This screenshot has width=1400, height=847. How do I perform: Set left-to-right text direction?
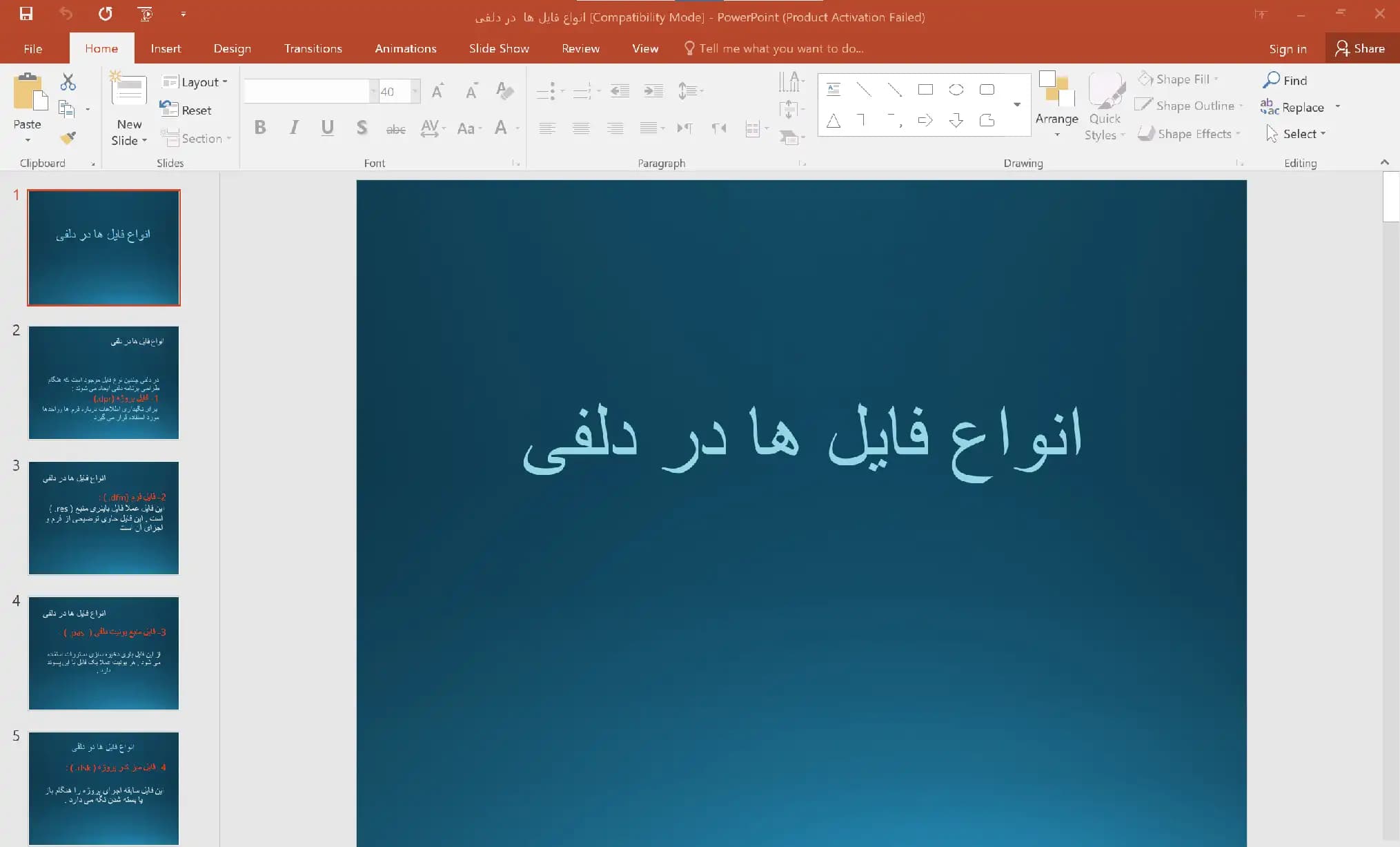coord(684,128)
